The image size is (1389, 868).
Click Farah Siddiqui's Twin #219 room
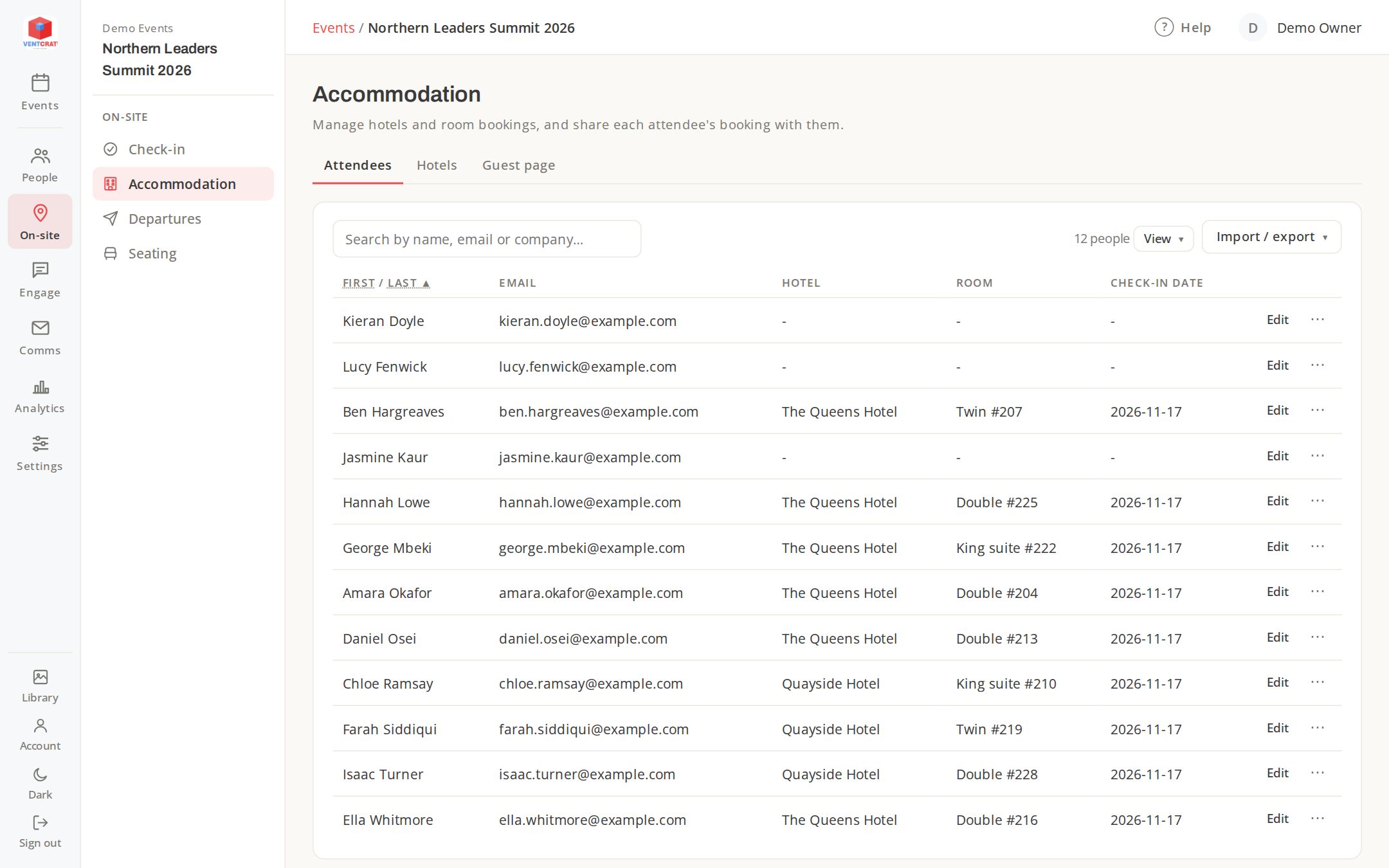click(989, 729)
